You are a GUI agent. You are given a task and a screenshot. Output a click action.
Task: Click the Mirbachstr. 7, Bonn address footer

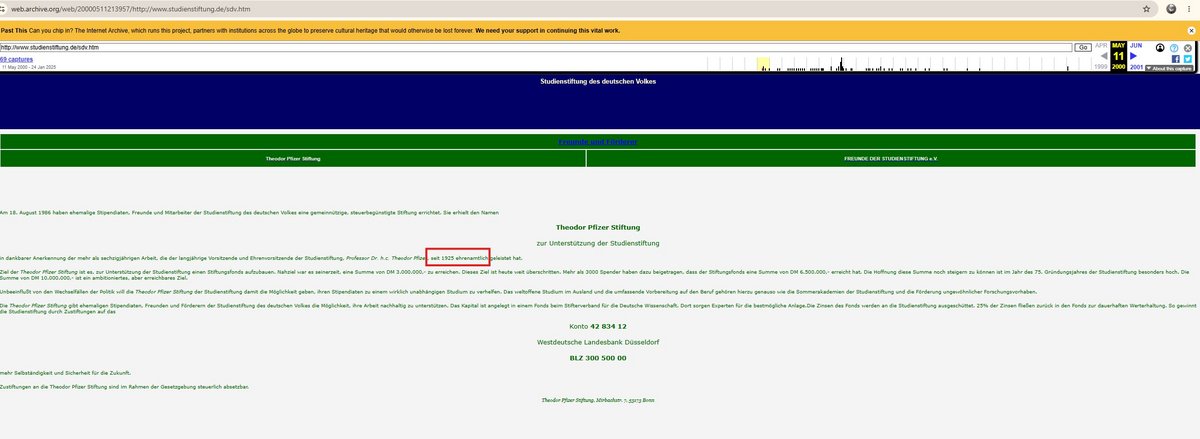tap(597, 399)
